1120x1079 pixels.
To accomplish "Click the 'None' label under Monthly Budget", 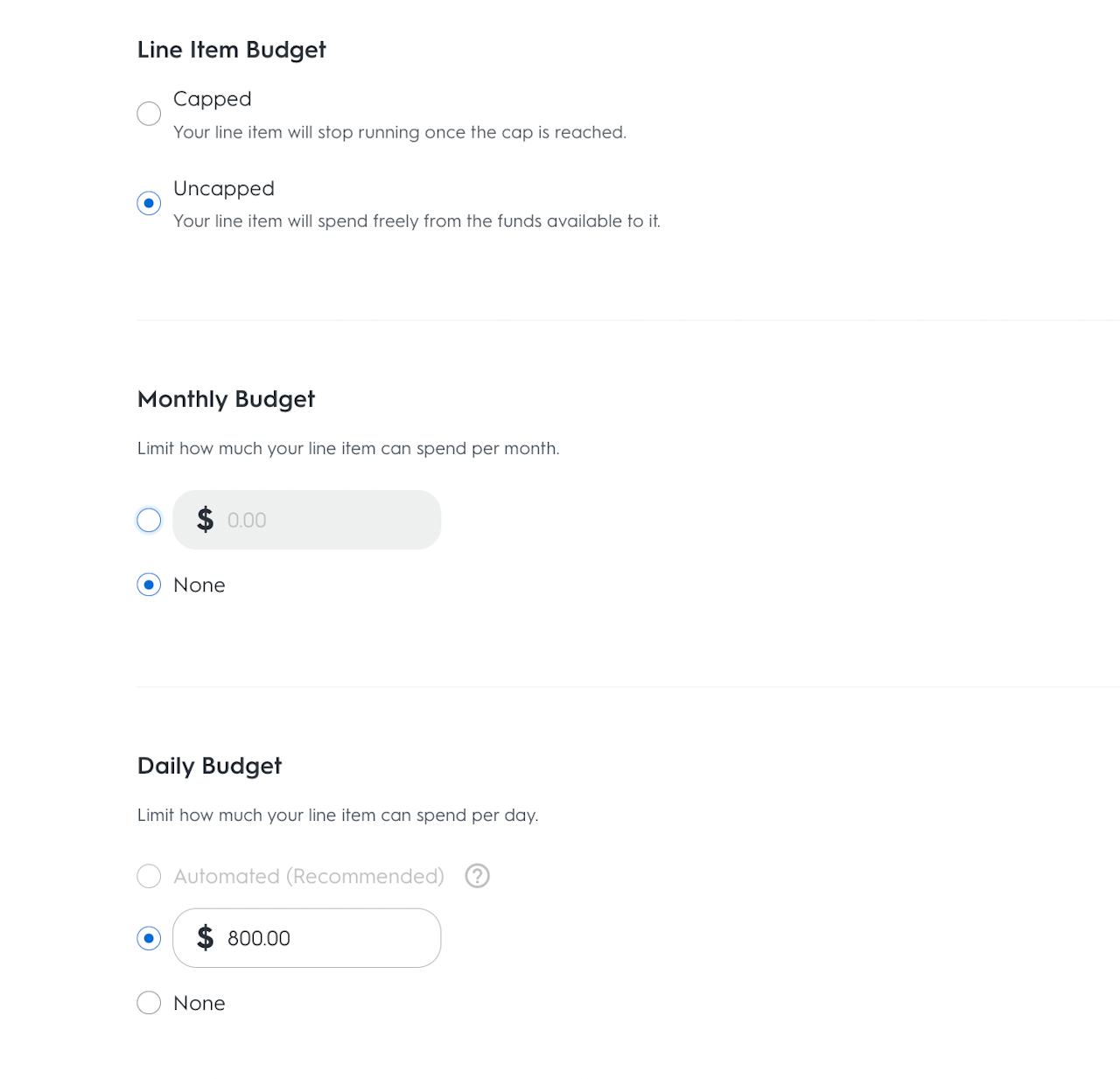I will coord(199,585).
